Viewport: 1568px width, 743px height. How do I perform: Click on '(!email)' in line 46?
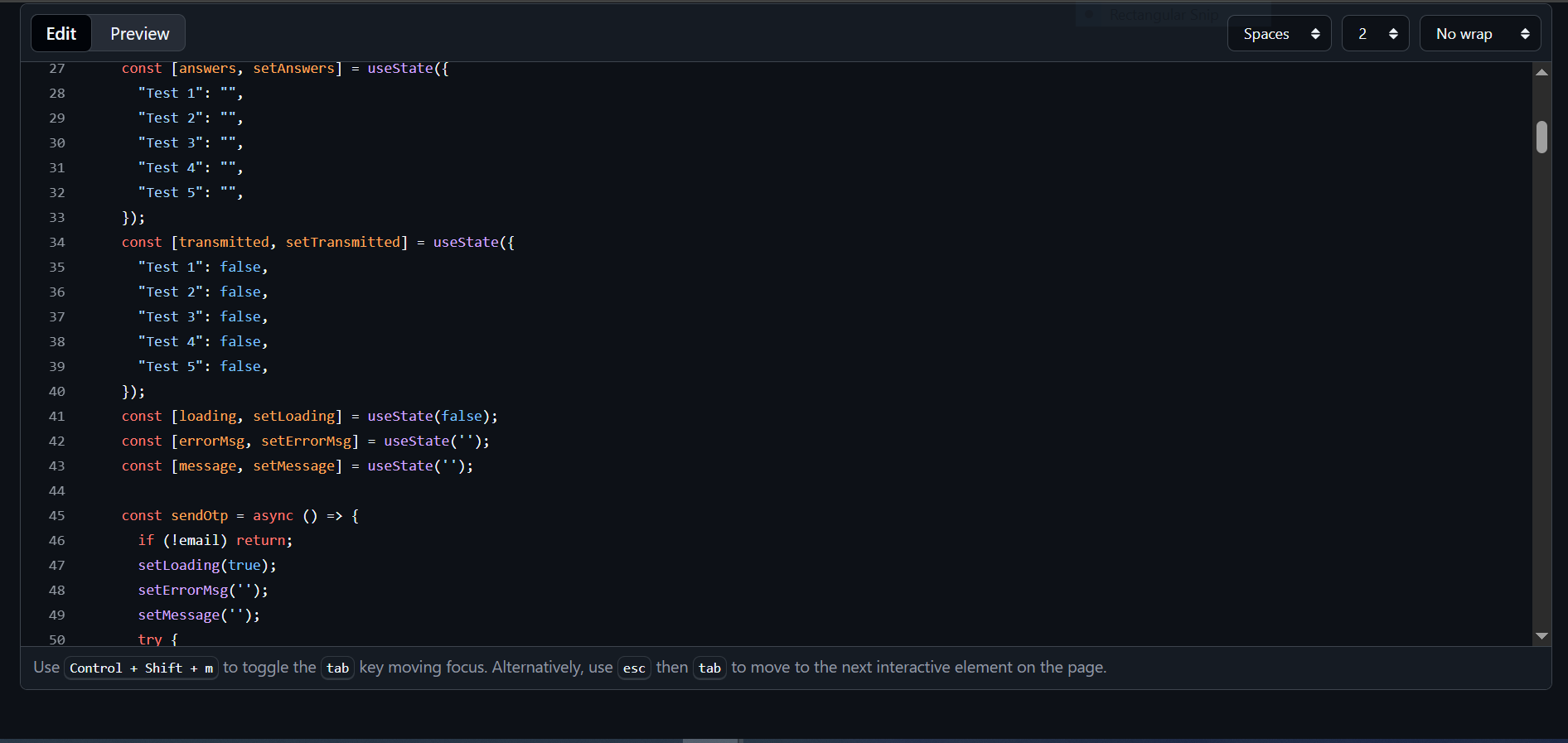coord(195,541)
